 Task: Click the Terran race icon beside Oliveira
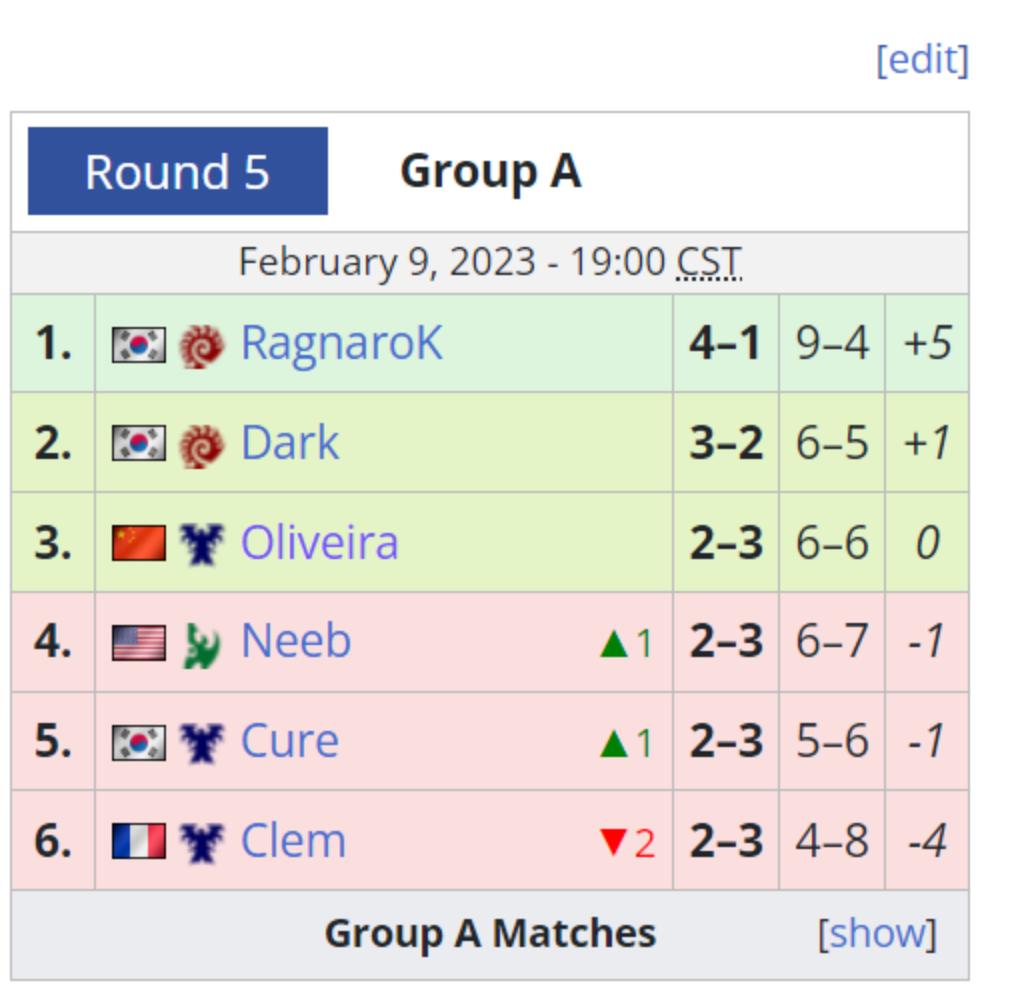click(x=201, y=544)
